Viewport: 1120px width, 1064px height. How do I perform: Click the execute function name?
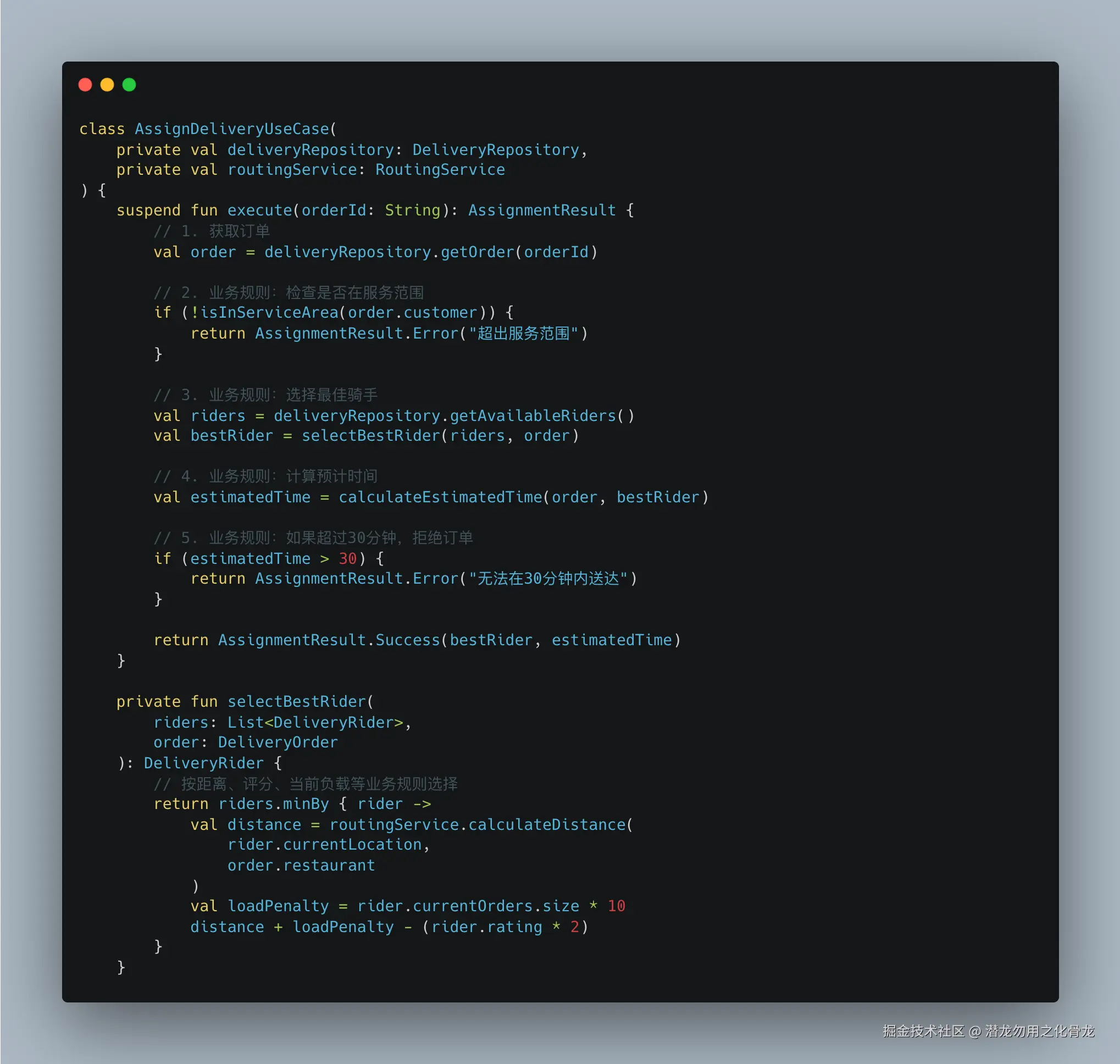[259, 210]
